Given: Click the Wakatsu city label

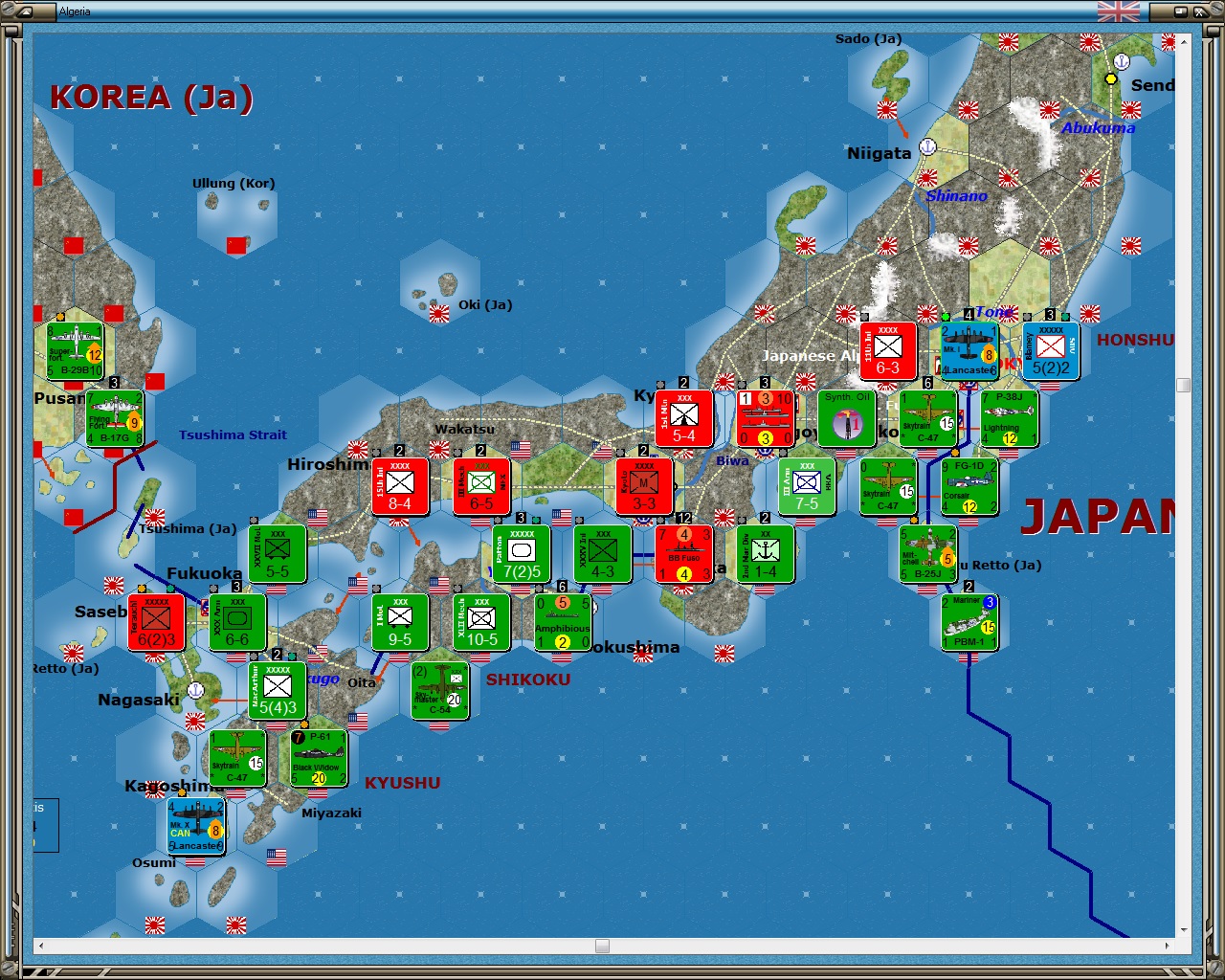Looking at the screenshot, I should point(464,429).
